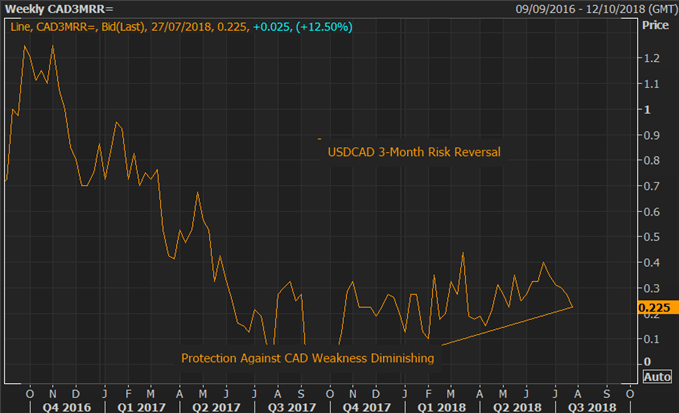Click the Q3 2018 quarter label
This screenshot has height=413, width=679.
click(x=592, y=407)
